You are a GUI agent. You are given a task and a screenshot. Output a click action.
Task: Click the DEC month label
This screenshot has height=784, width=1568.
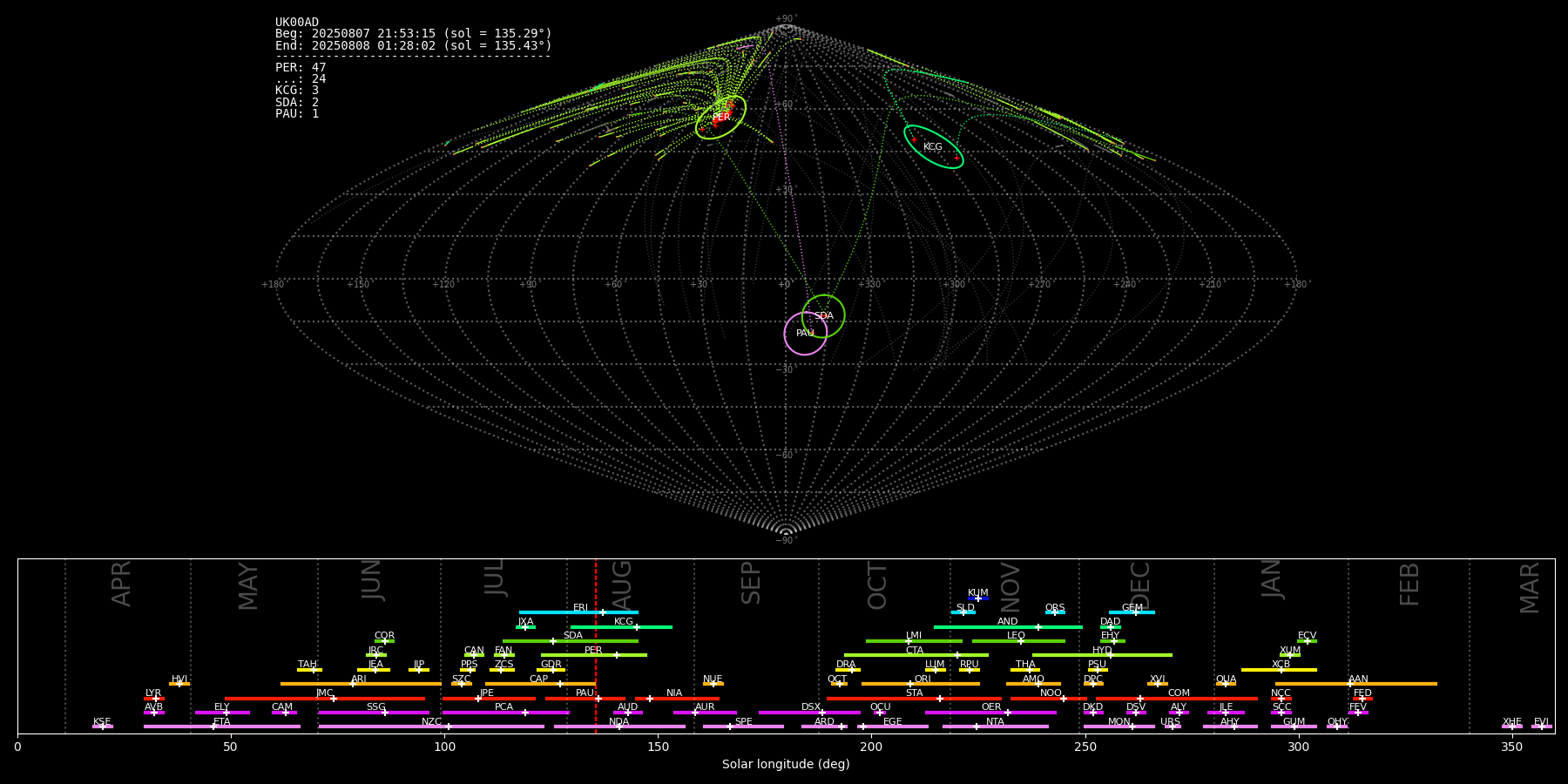[x=1140, y=585]
